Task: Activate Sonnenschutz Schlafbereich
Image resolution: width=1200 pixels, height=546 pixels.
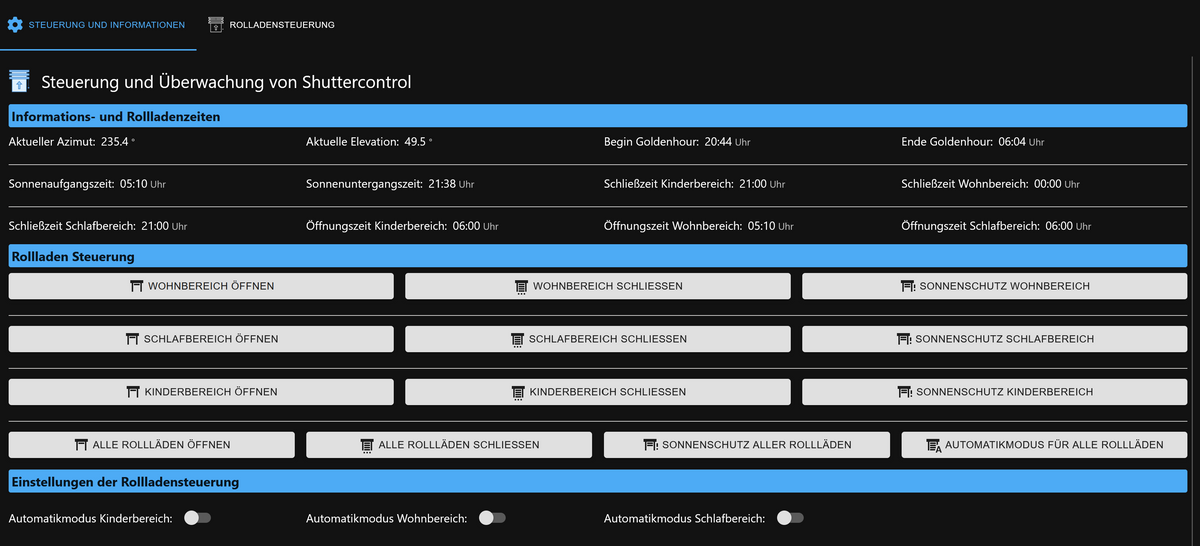Action: point(994,339)
